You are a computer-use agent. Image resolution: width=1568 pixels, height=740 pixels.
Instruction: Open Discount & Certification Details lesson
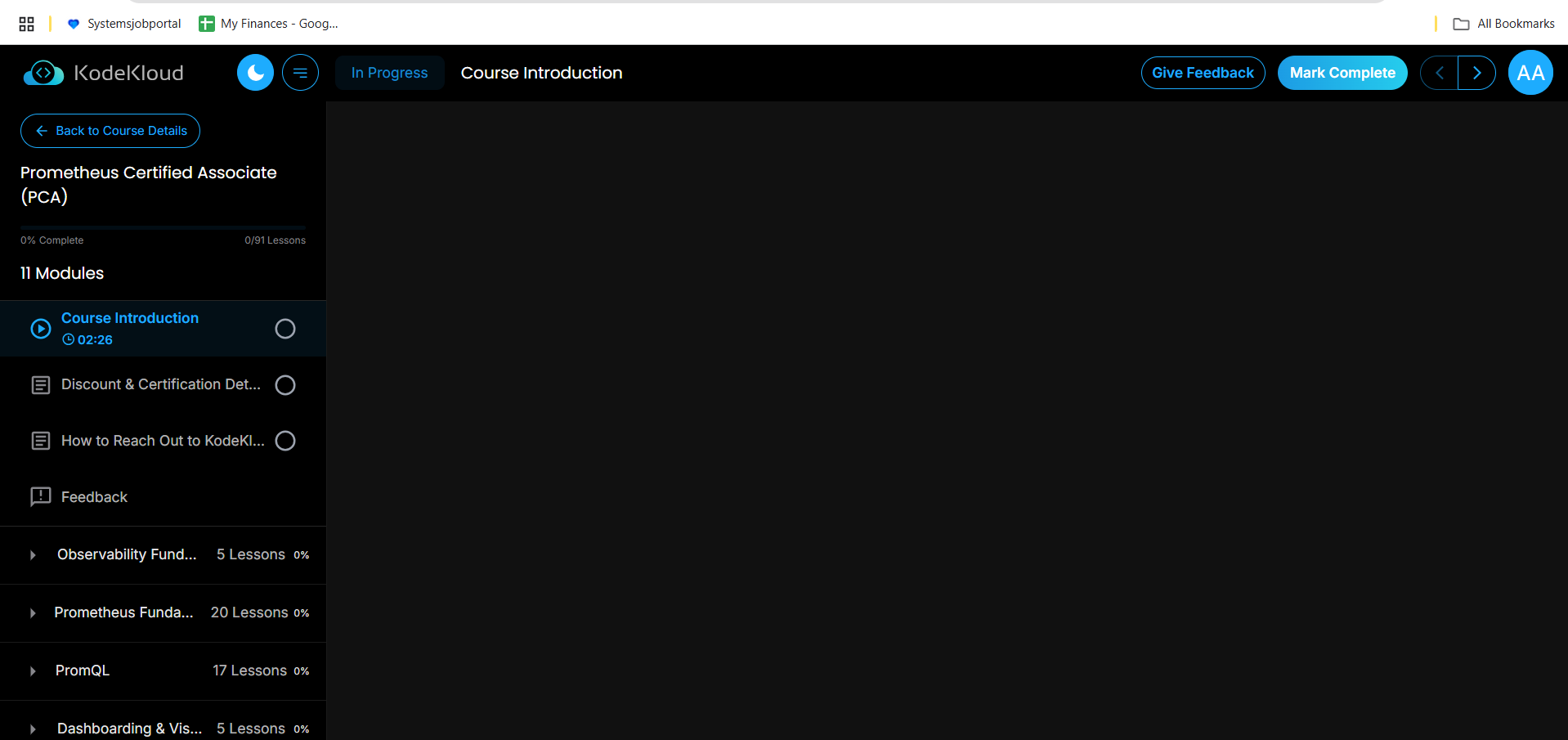(x=163, y=385)
